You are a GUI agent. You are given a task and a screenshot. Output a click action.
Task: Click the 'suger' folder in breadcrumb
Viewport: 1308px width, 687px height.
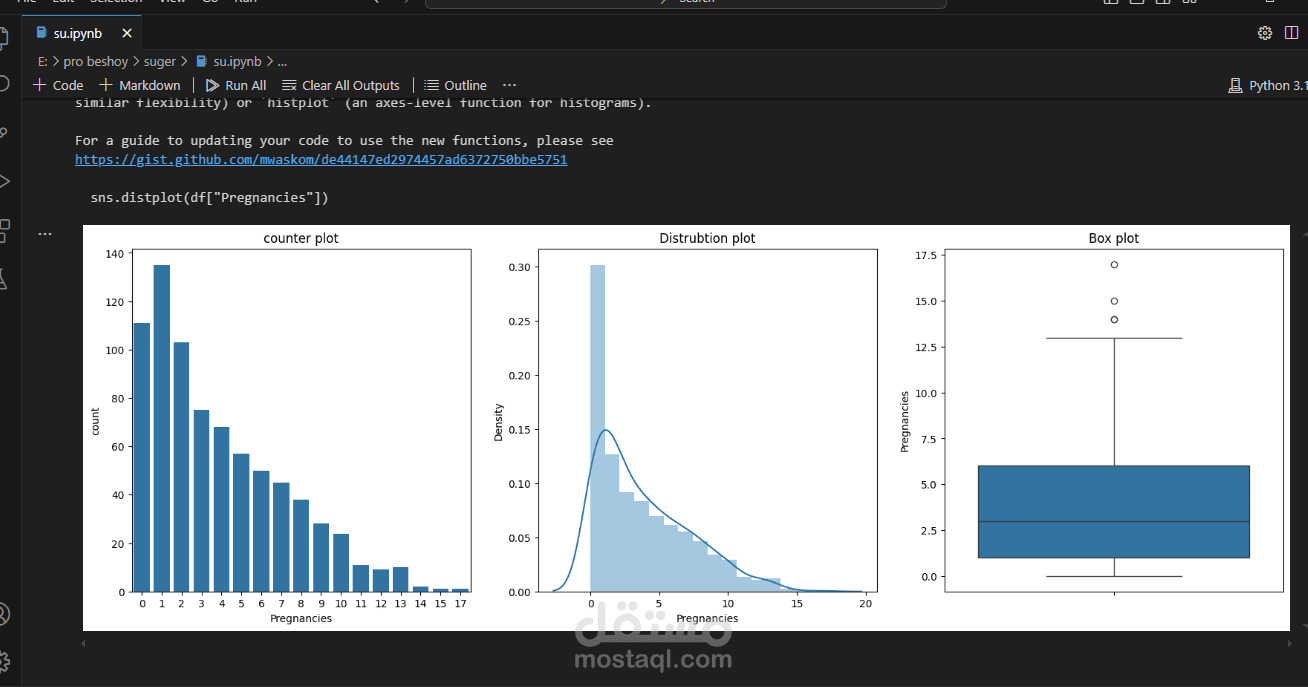tap(160, 61)
